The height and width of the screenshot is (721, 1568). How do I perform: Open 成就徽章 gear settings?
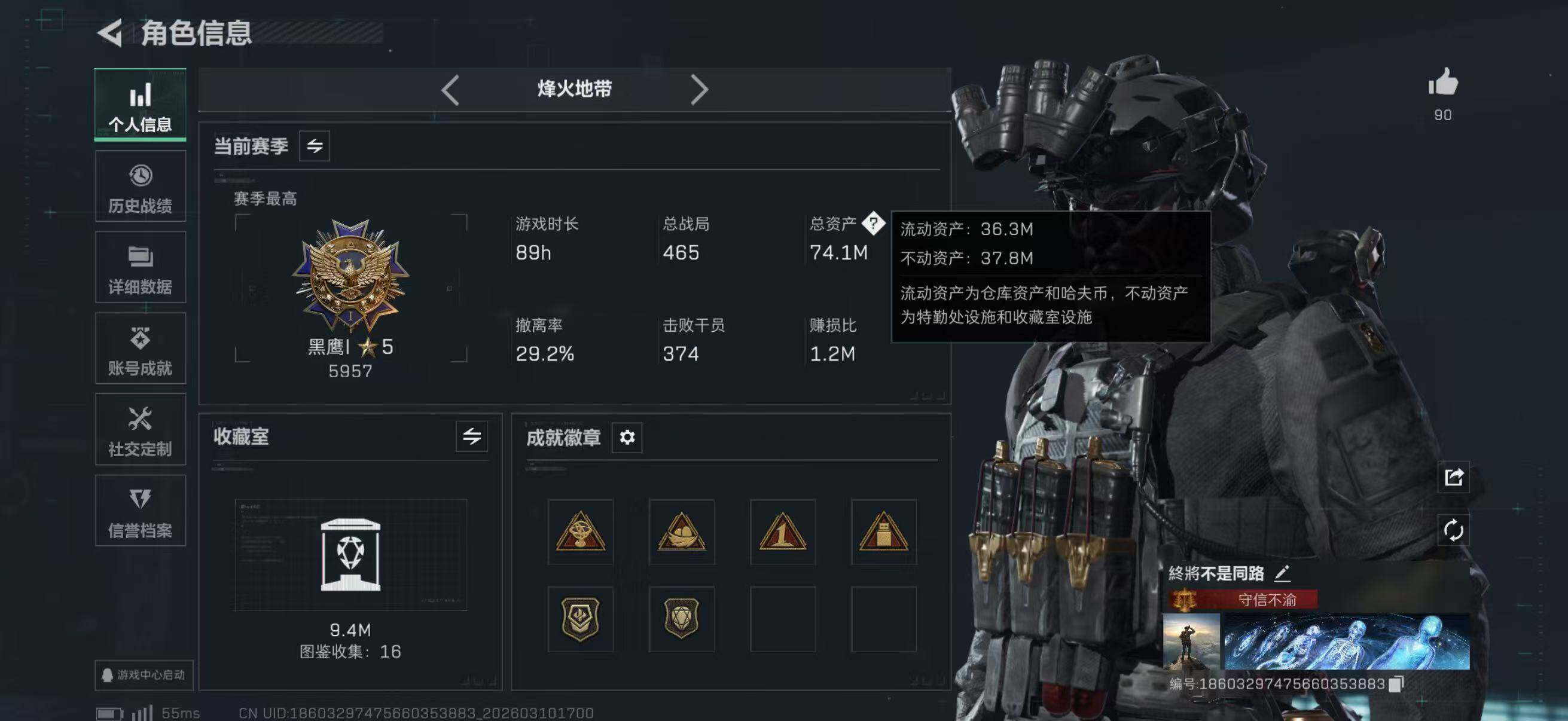[627, 438]
